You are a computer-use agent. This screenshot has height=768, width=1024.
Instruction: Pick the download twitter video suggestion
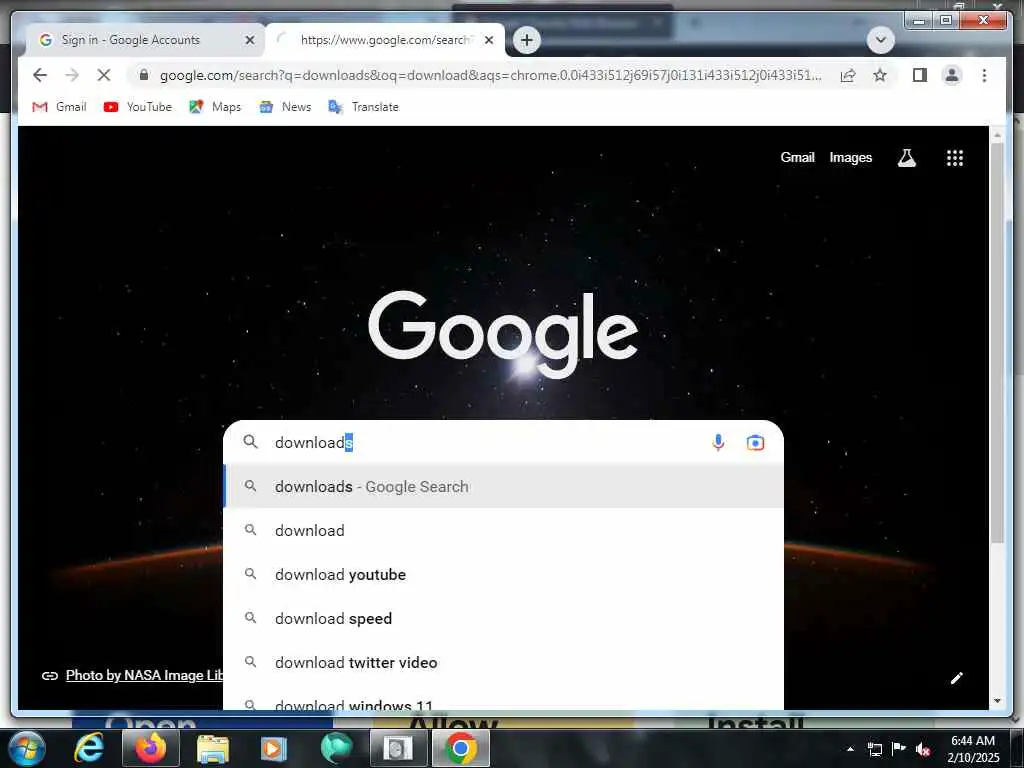point(504,662)
